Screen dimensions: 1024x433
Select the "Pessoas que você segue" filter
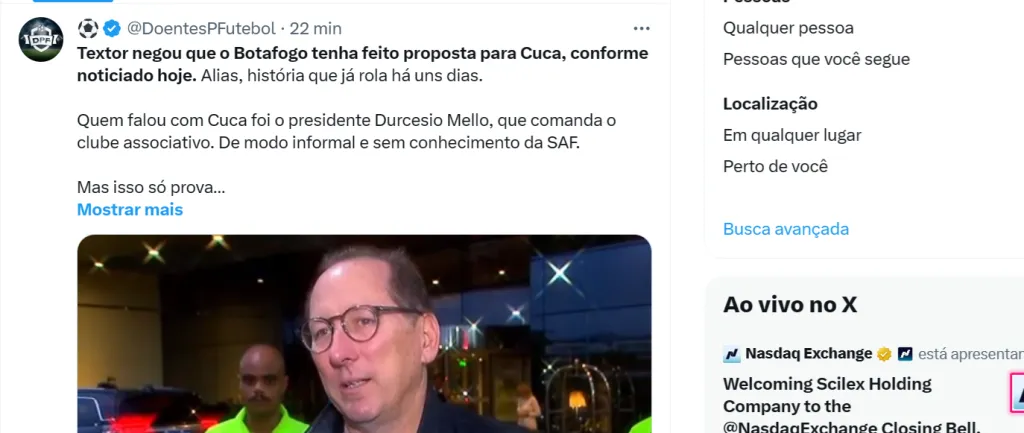click(816, 59)
